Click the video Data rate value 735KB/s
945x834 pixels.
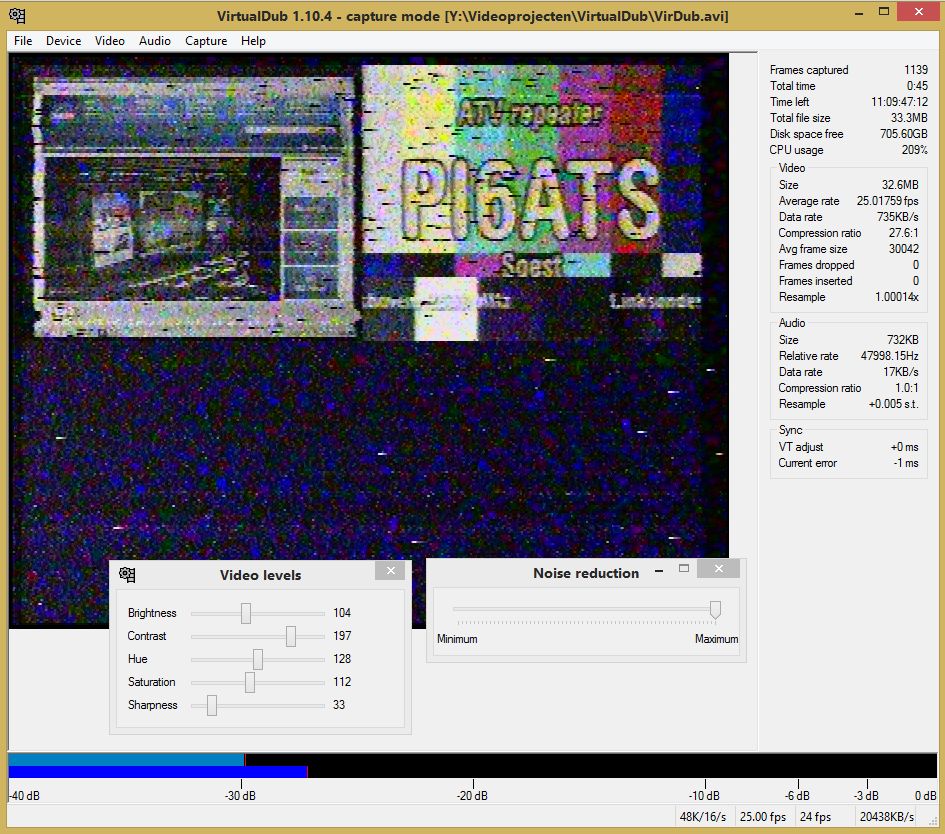tap(897, 217)
